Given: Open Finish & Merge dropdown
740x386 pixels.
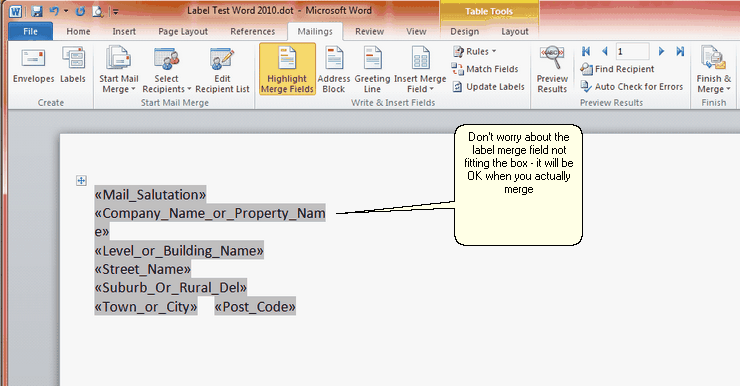Looking at the screenshot, I should pyautogui.click(x=714, y=70).
